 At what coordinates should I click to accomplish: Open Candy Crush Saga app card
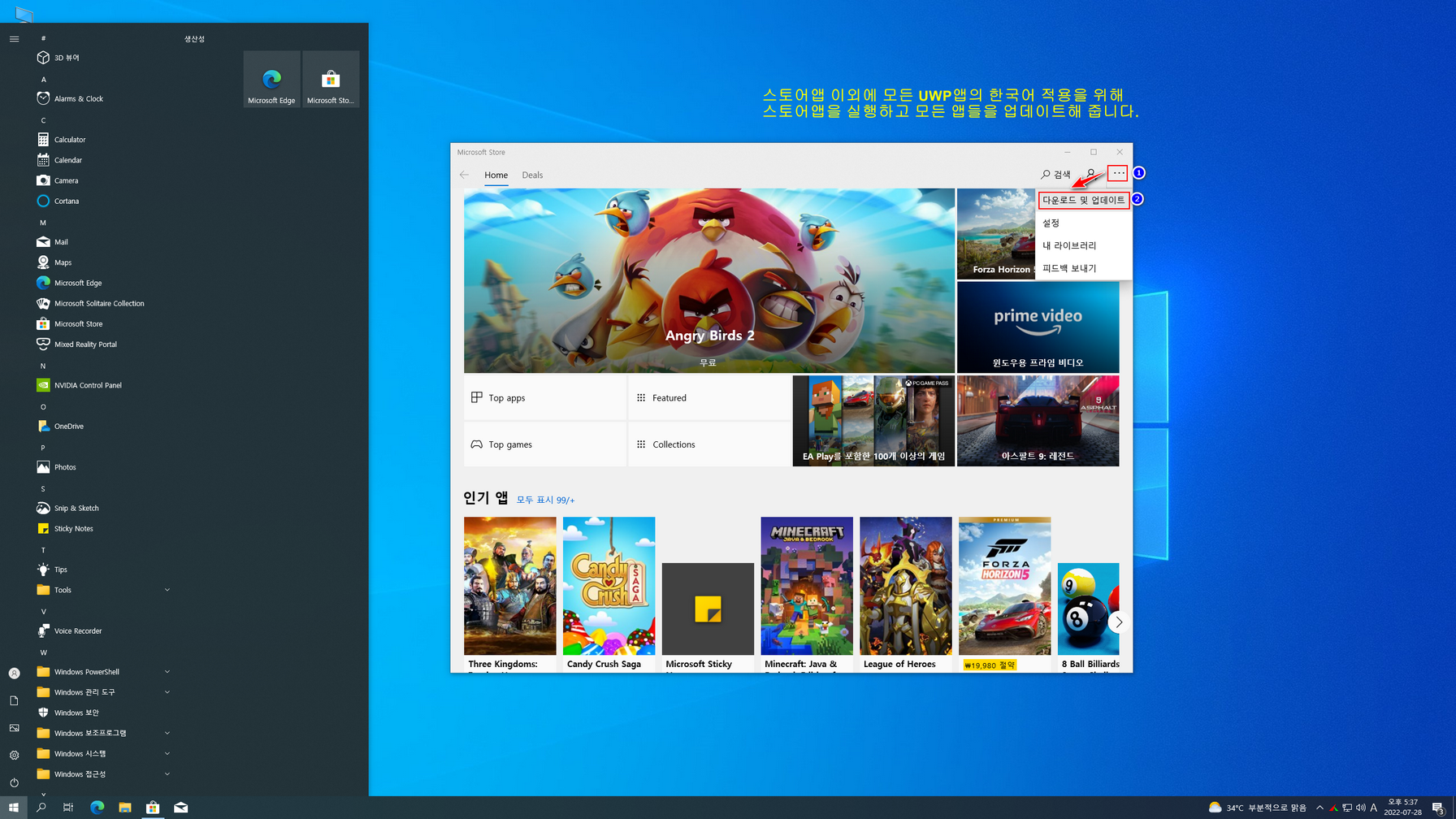point(609,593)
